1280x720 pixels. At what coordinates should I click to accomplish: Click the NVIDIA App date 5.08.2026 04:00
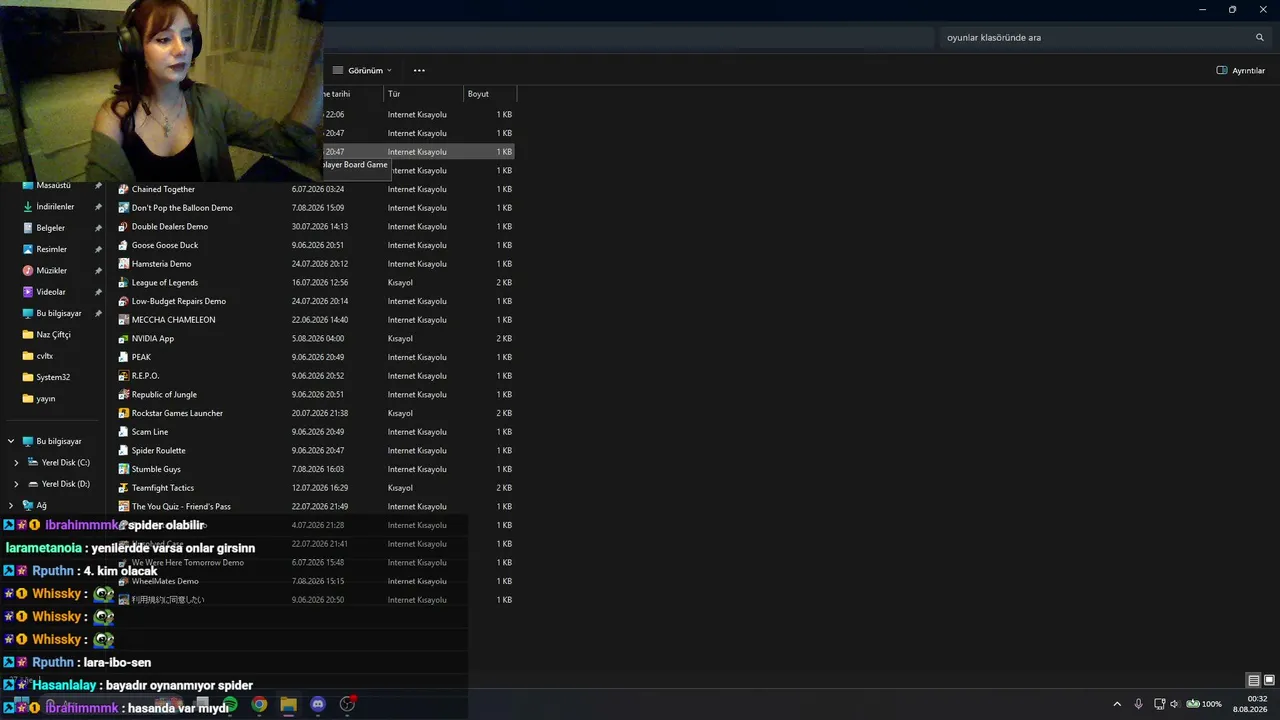click(x=319, y=339)
